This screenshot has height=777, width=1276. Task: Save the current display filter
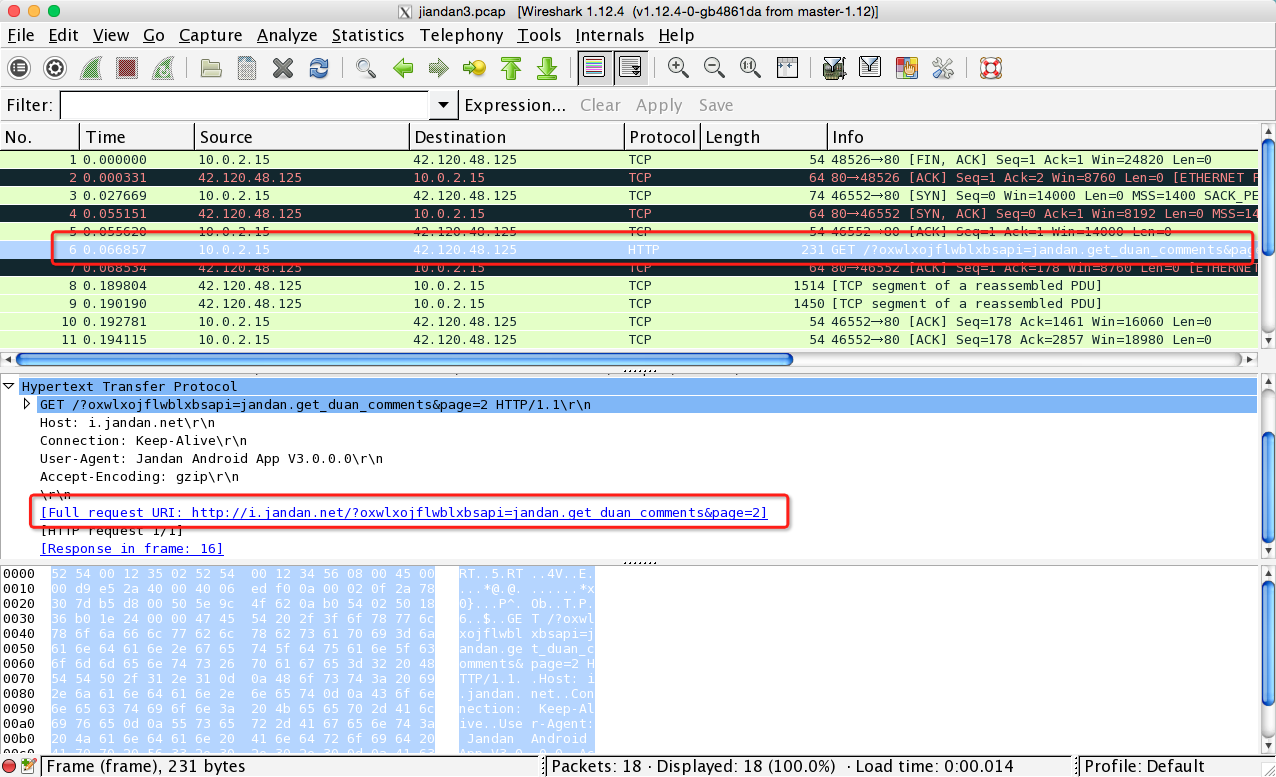[716, 105]
